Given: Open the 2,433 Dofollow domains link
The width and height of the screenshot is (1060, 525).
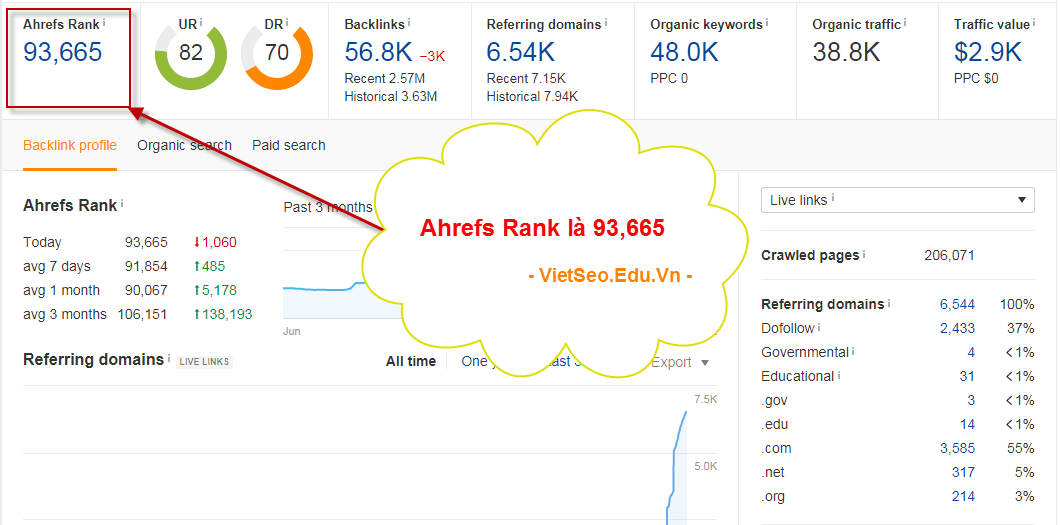Looking at the screenshot, I should (x=957, y=328).
